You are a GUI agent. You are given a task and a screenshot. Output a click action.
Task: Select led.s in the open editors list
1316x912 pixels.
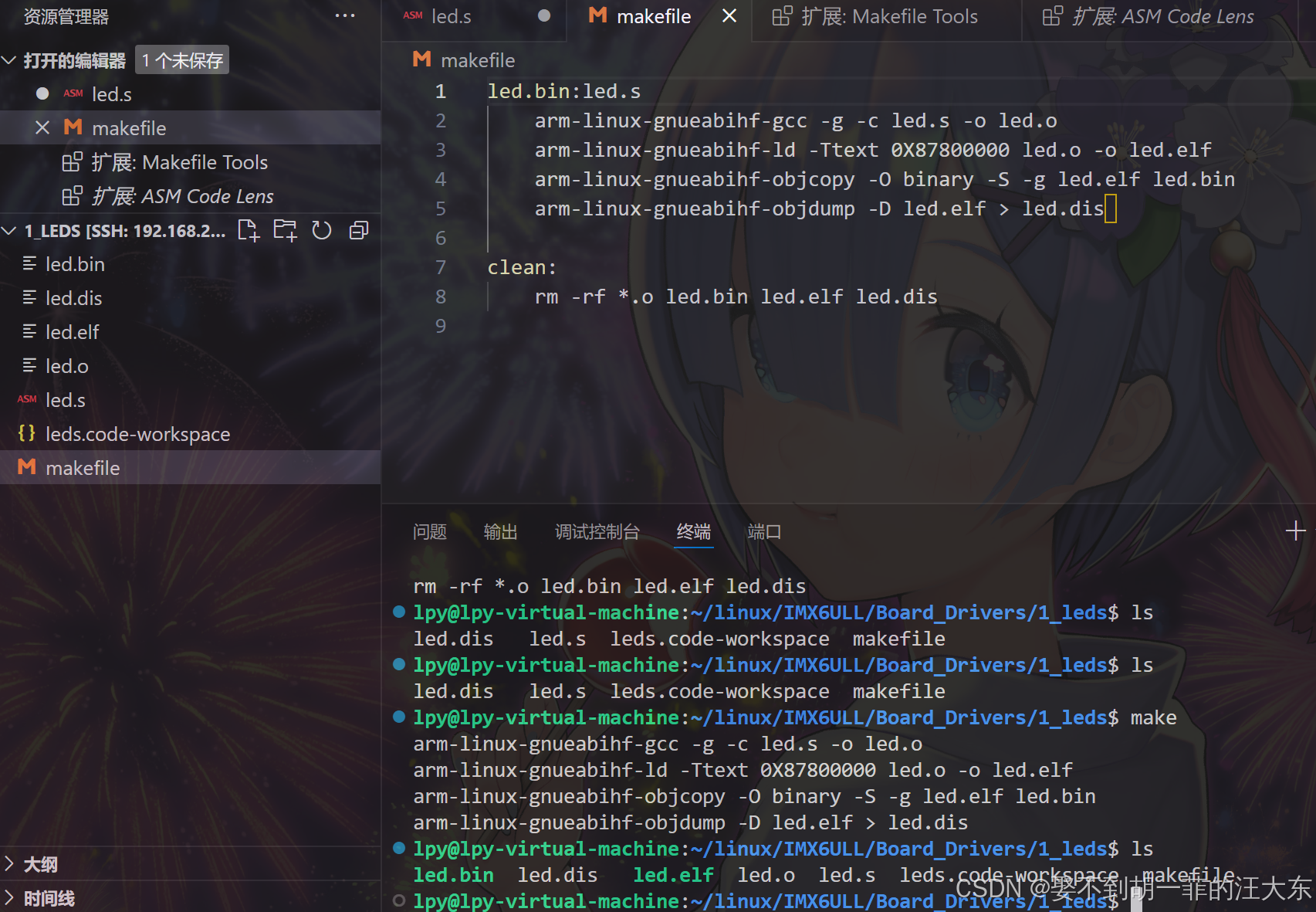[x=191, y=93]
